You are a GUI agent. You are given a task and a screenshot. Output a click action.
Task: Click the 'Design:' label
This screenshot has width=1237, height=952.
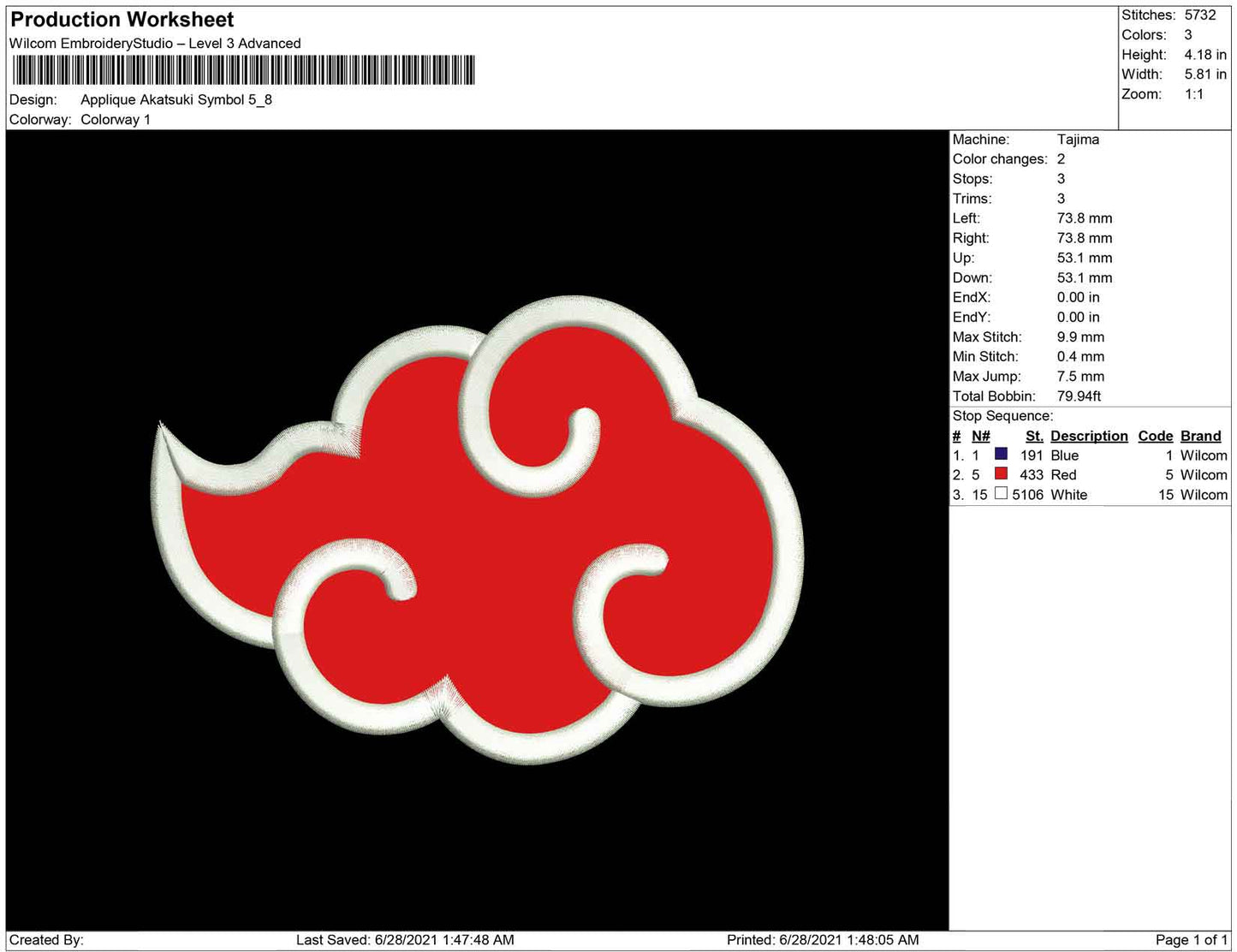point(33,100)
